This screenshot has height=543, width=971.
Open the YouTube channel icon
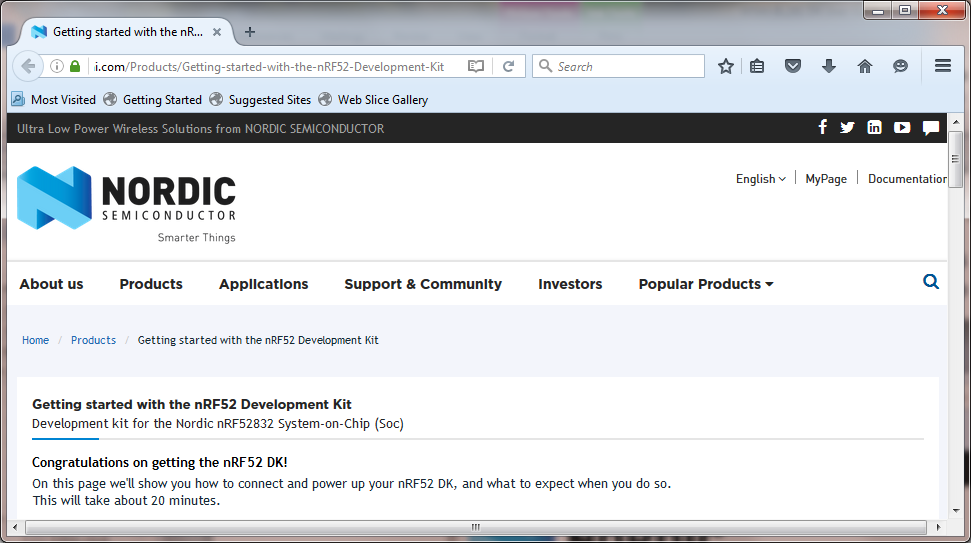click(902, 127)
